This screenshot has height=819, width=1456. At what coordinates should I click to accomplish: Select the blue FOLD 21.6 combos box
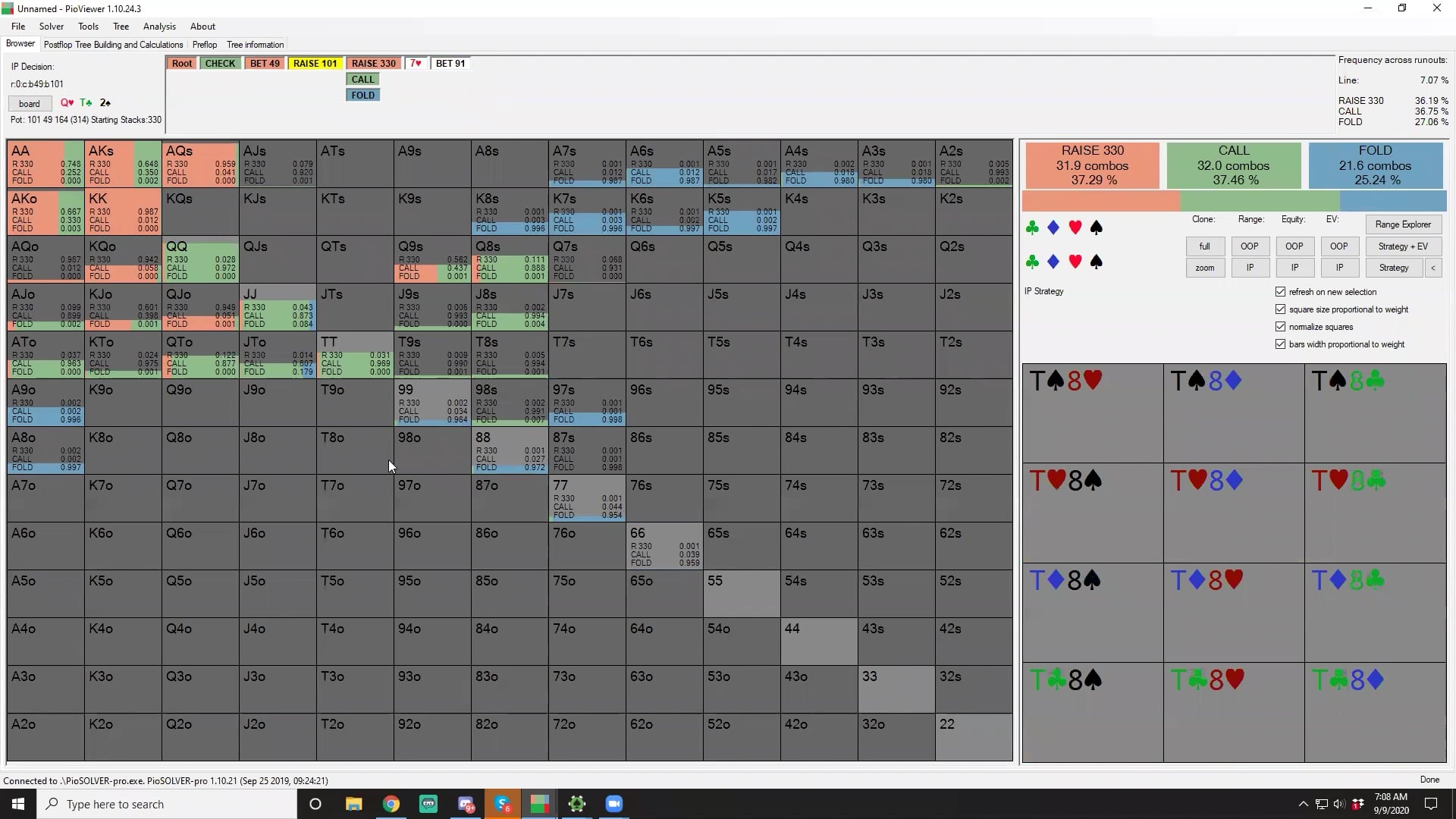(x=1375, y=165)
